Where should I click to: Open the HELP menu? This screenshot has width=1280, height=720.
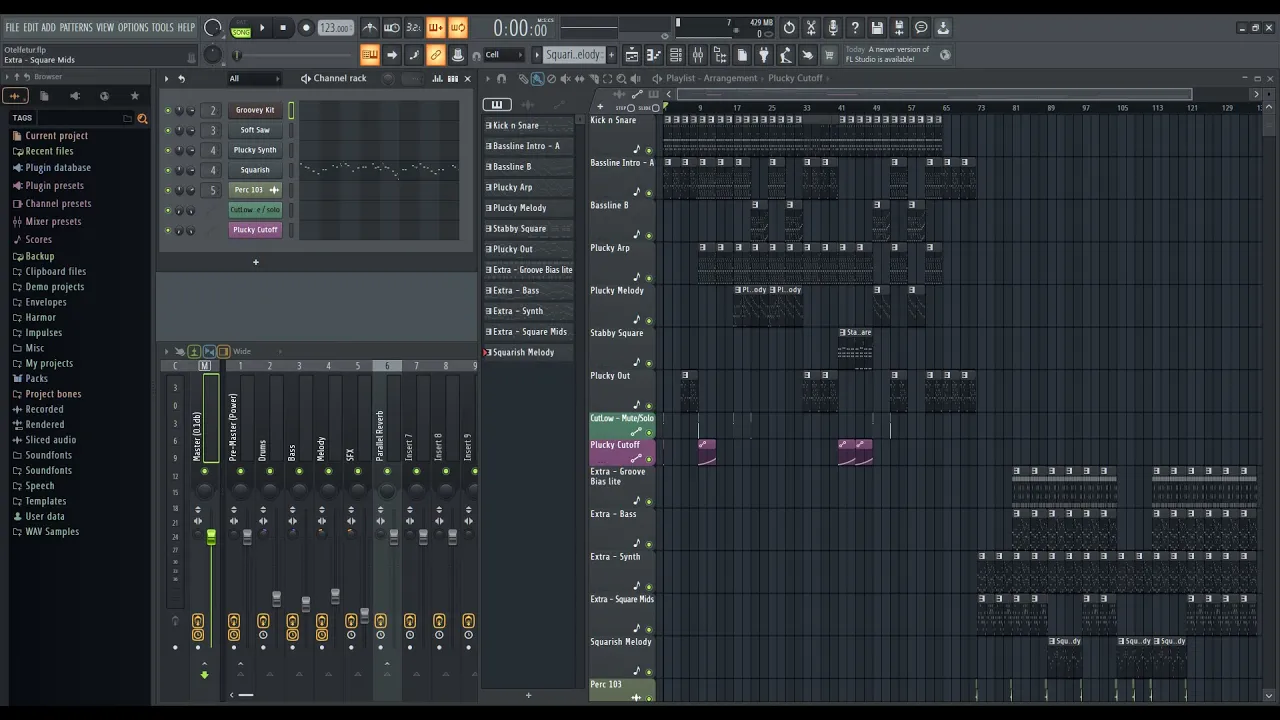tap(186, 28)
